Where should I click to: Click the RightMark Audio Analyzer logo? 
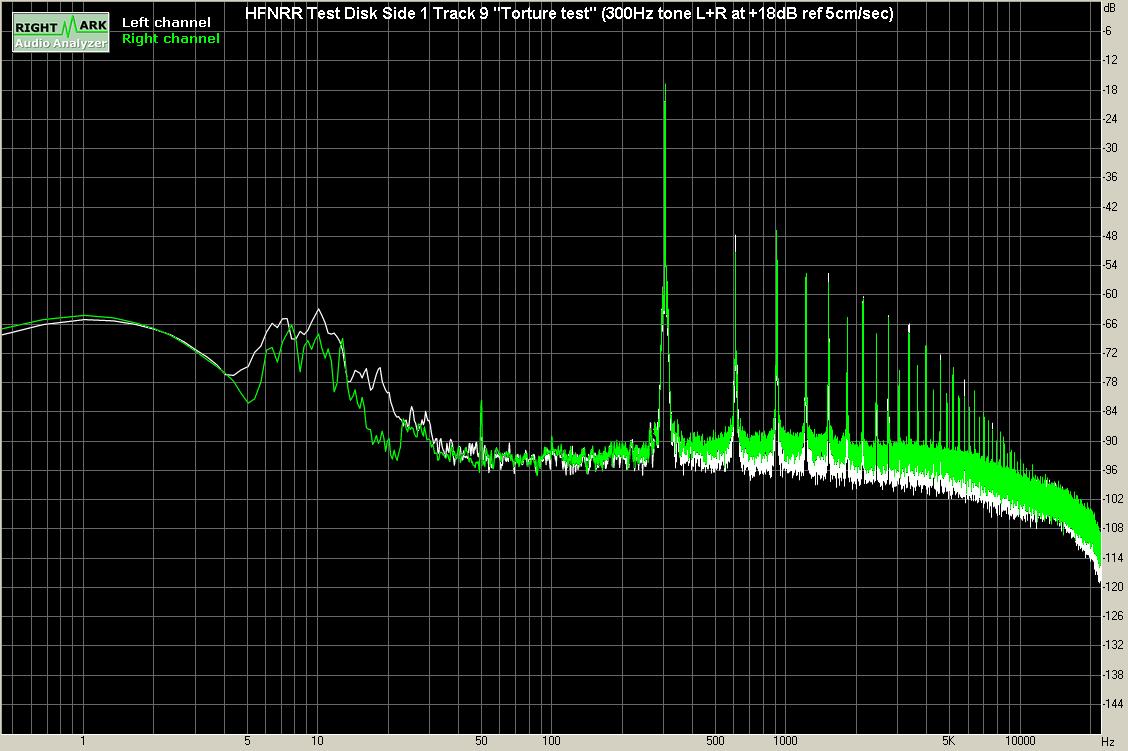[61, 32]
